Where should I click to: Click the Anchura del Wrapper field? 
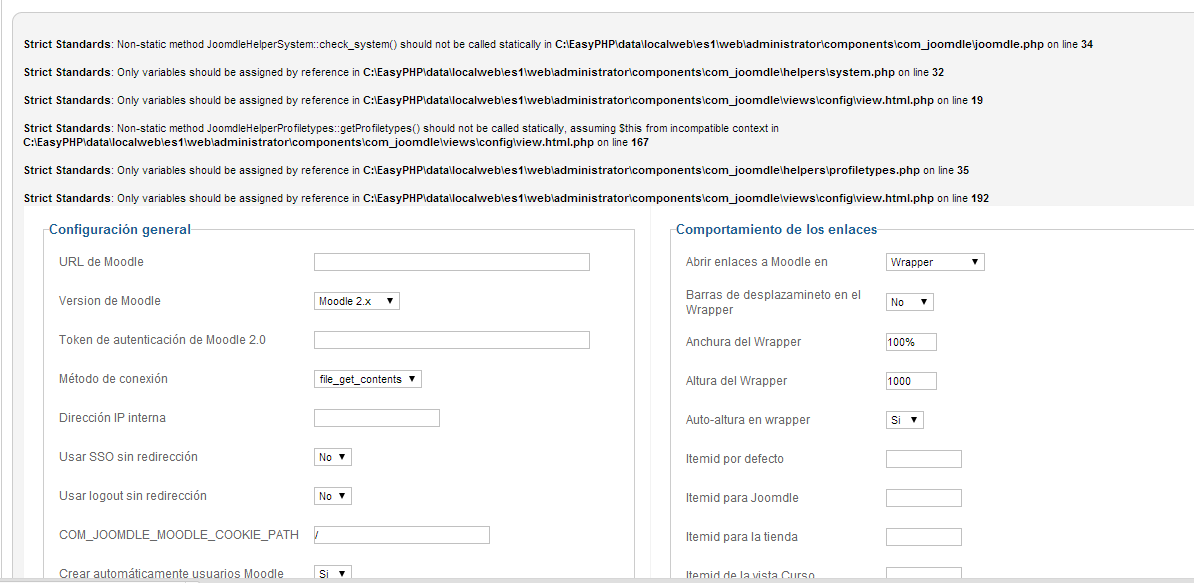[911, 342]
